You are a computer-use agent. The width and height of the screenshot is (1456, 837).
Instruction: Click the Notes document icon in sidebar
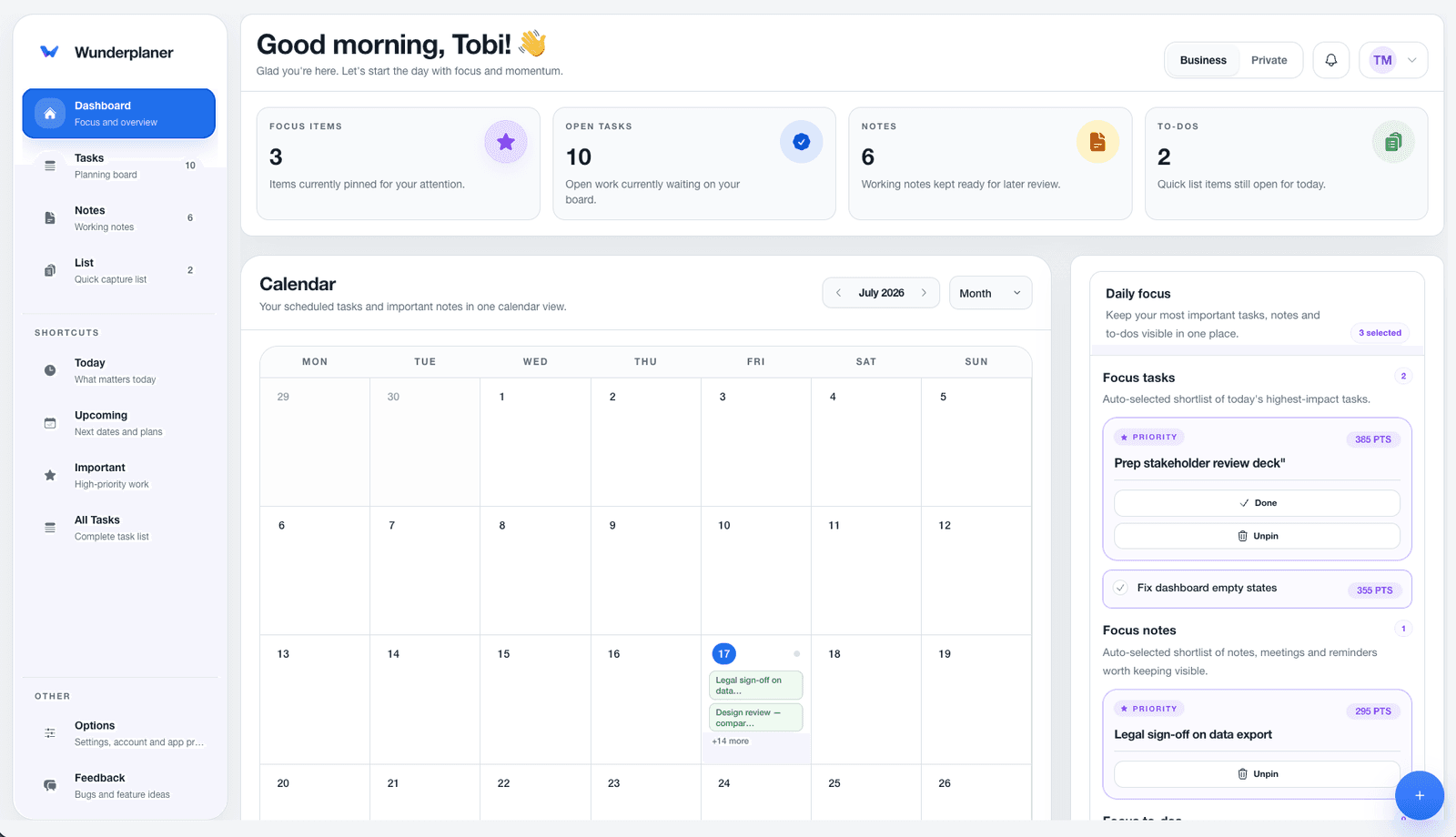pyautogui.click(x=50, y=218)
